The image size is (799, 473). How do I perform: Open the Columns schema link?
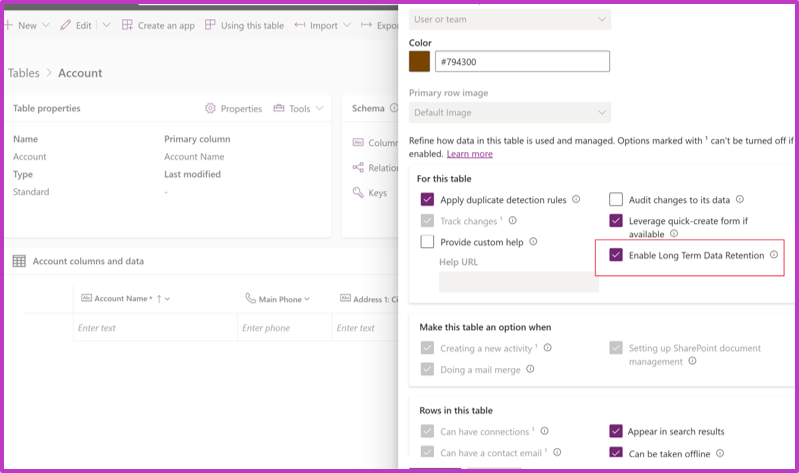pos(376,143)
